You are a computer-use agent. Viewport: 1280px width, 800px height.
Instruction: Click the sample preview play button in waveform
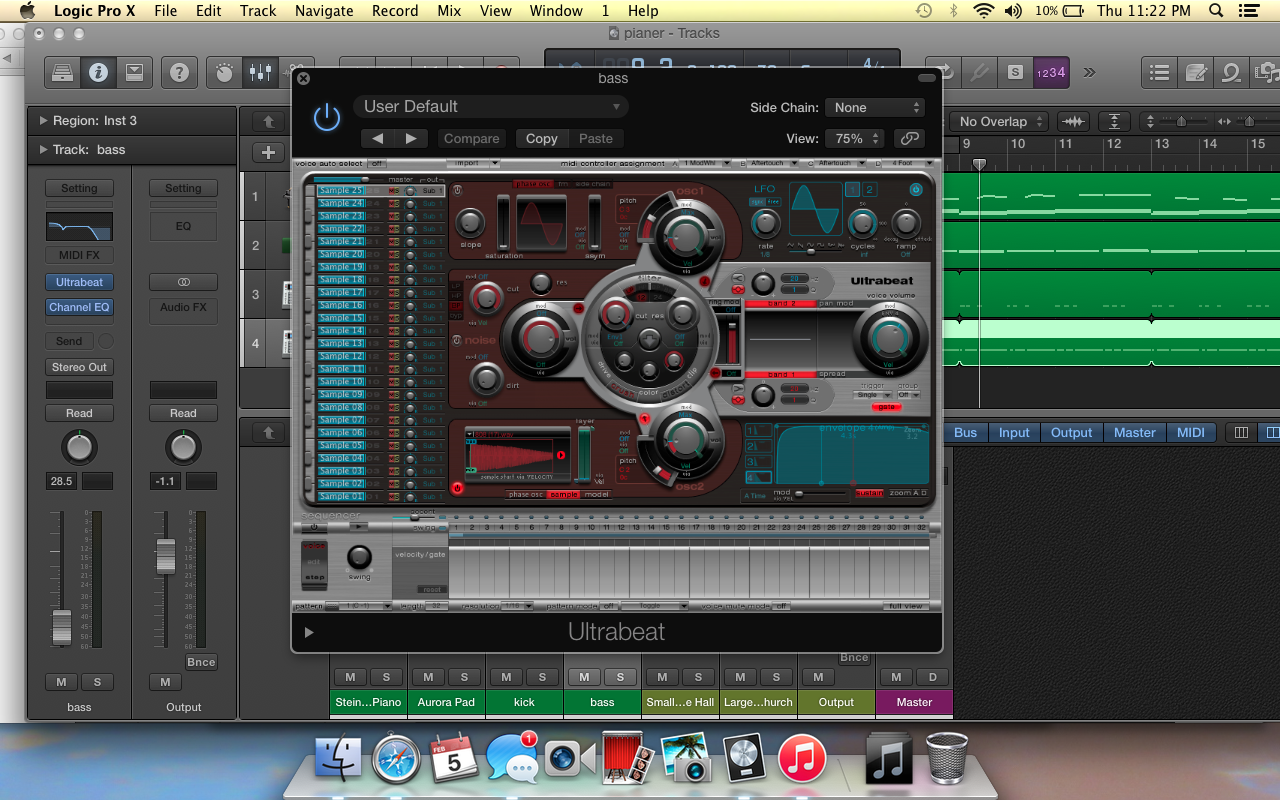[x=560, y=456]
